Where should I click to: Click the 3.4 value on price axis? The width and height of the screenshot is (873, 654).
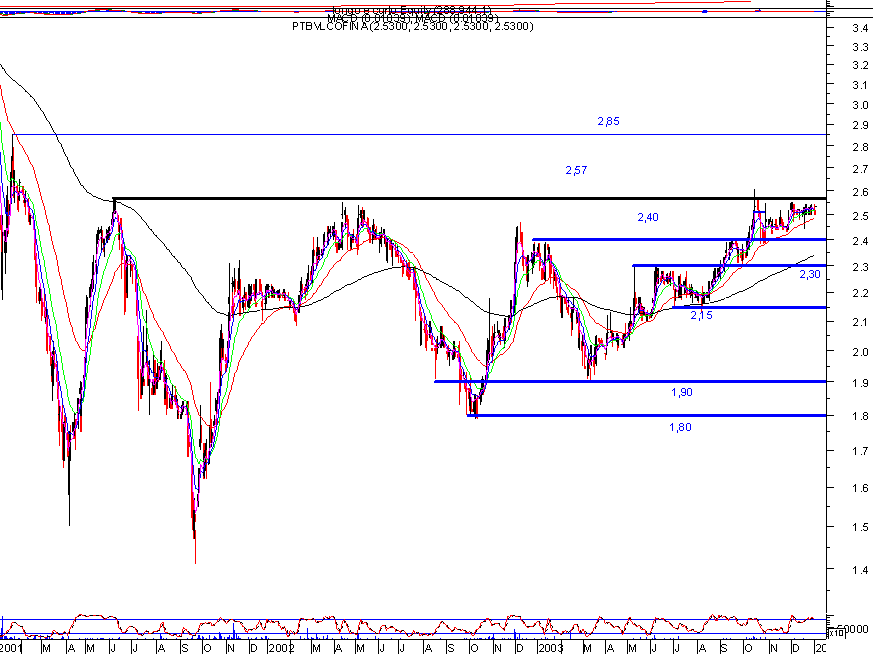pyautogui.click(x=860, y=28)
